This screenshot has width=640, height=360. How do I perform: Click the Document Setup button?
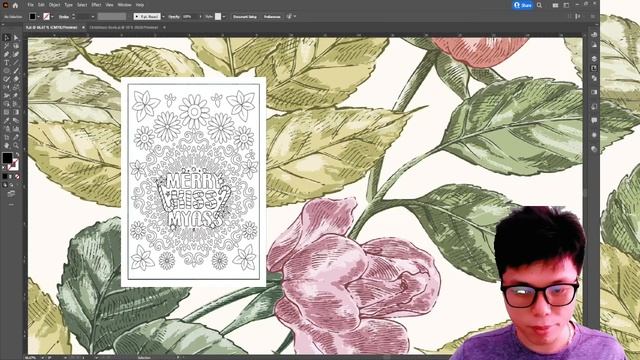click(245, 17)
